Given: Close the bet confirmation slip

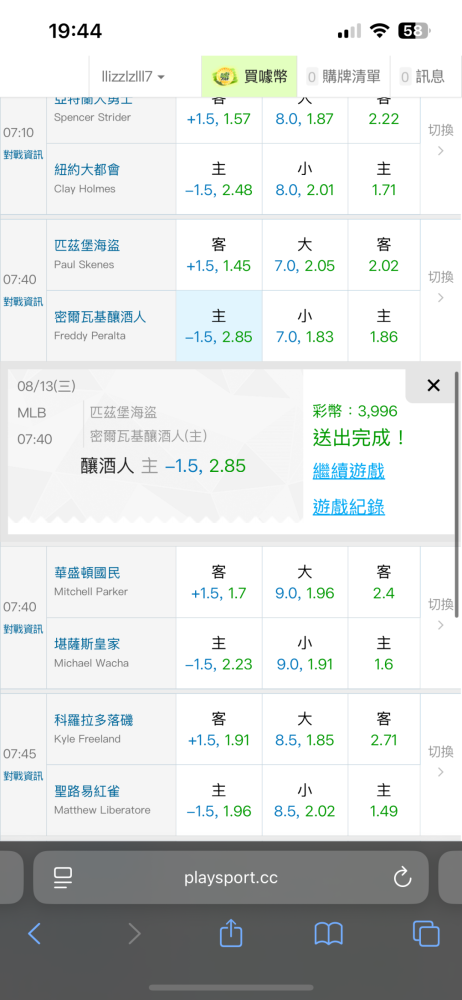Looking at the screenshot, I should pos(433,385).
